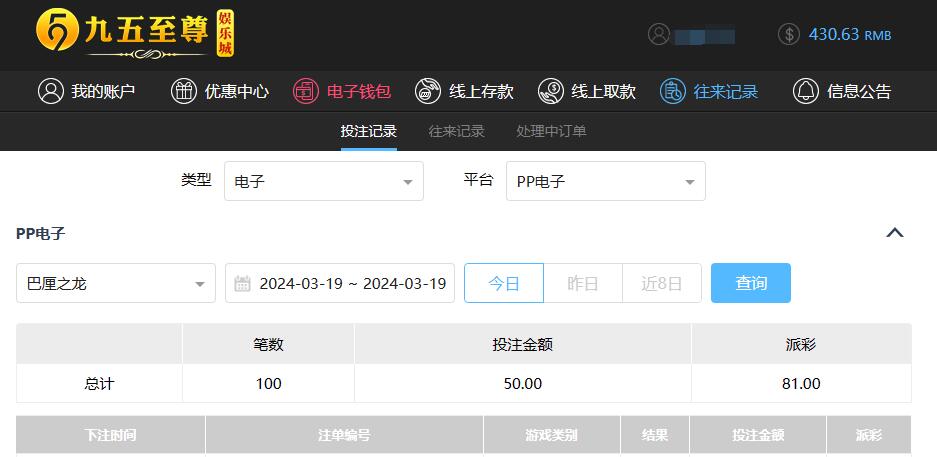Open 信息公告 announcements

click(842, 91)
